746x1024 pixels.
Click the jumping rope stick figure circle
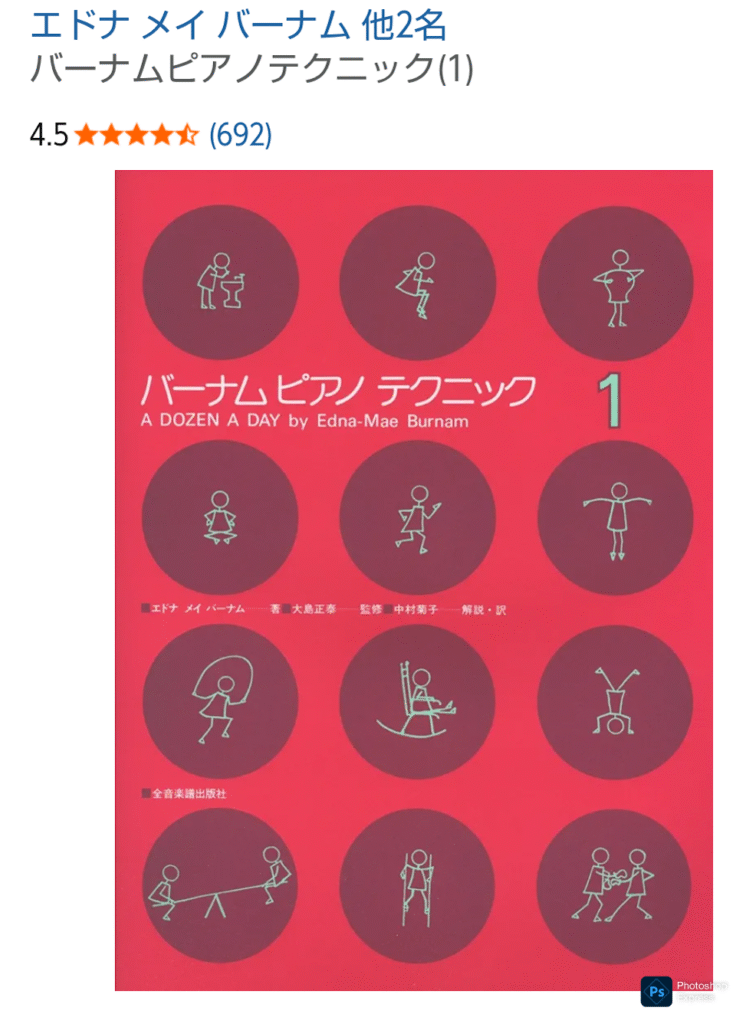221,703
